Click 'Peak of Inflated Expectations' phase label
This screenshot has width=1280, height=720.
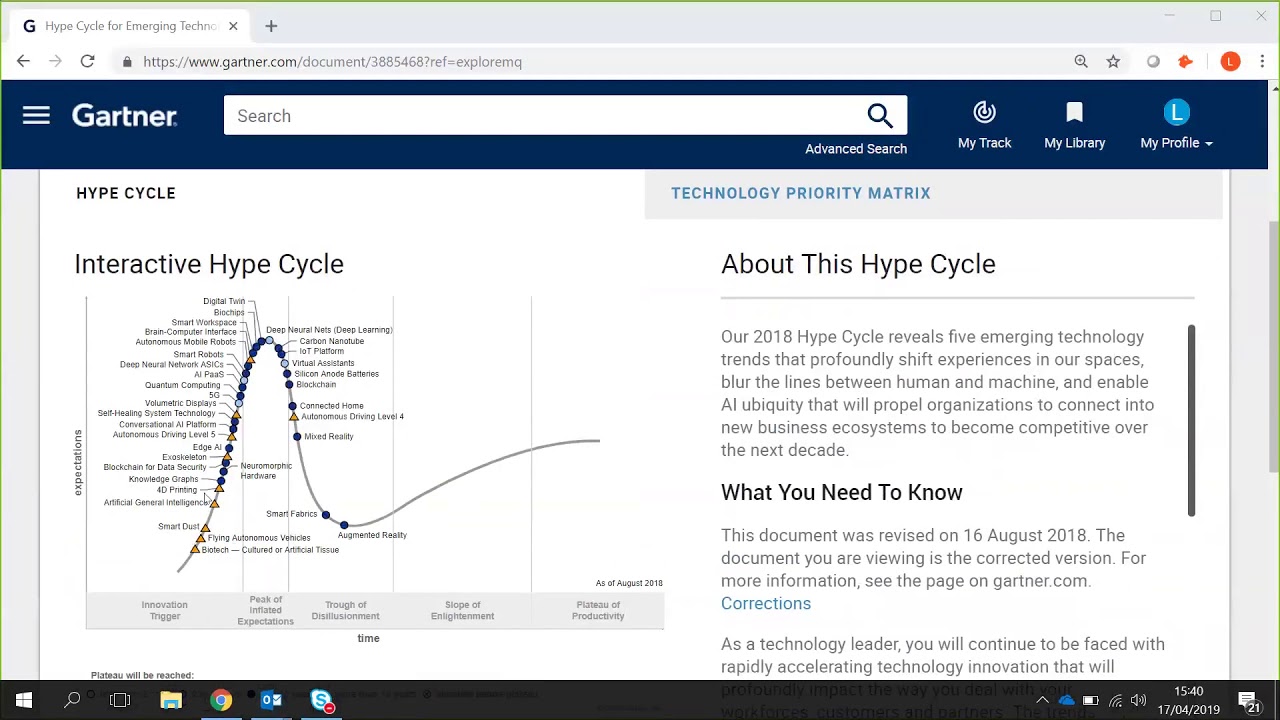(265, 610)
